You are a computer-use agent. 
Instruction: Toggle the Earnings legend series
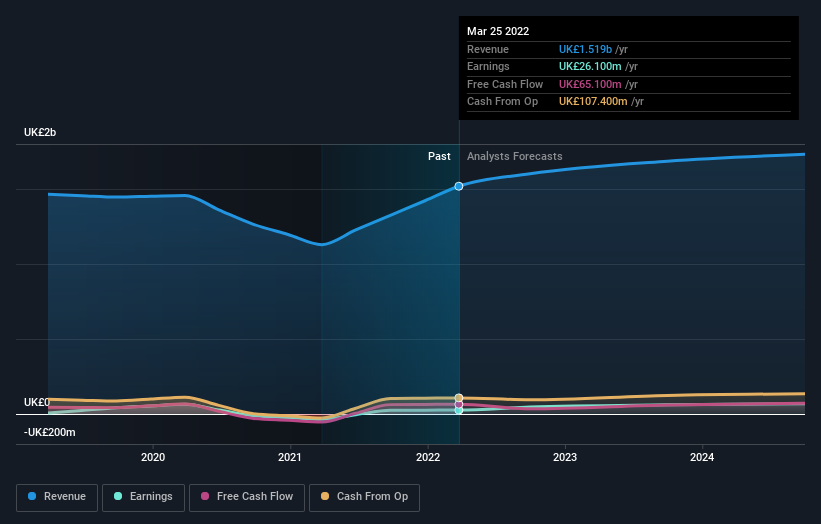(143, 497)
